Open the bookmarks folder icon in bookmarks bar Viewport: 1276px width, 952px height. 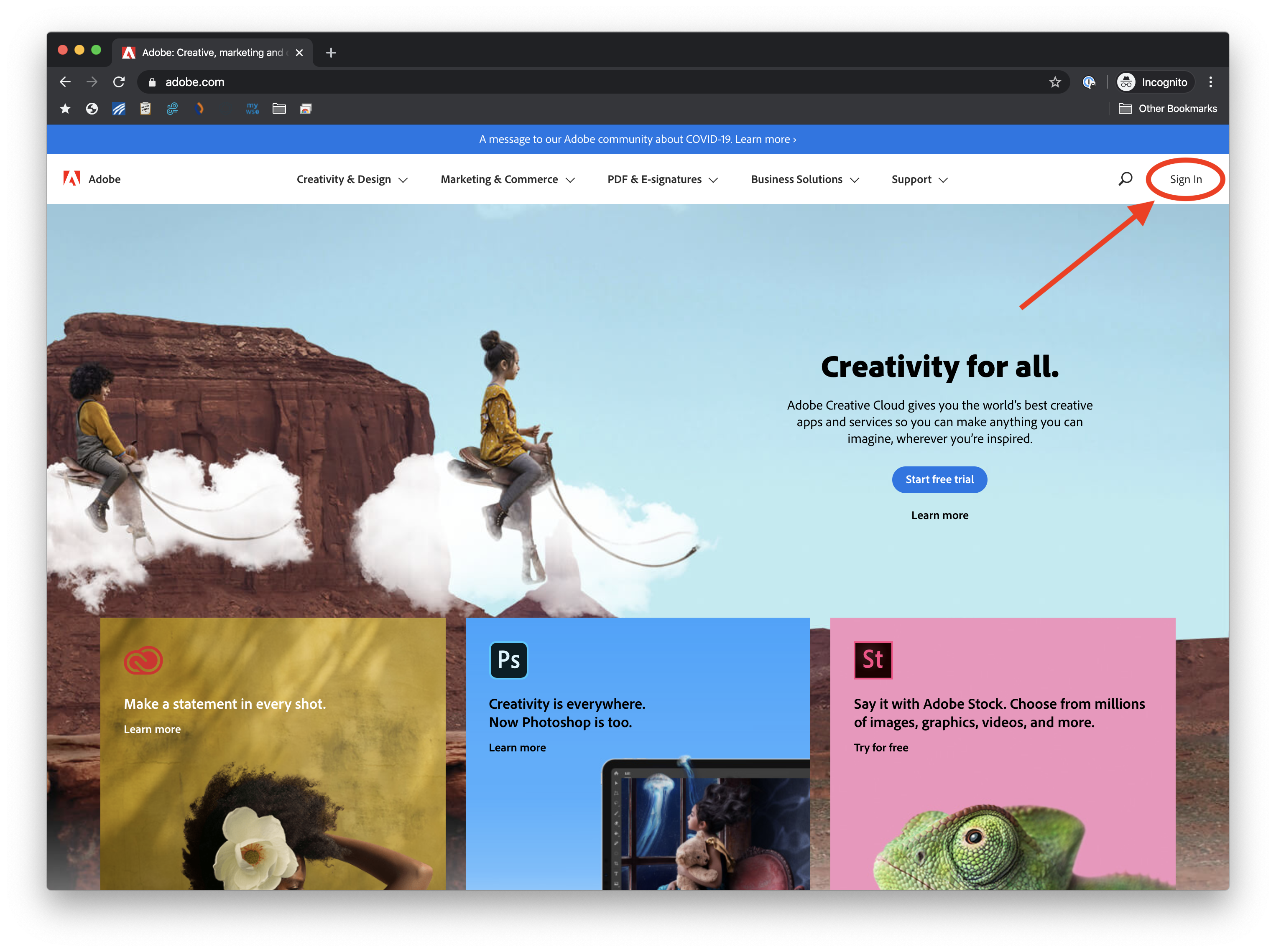coord(279,108)
